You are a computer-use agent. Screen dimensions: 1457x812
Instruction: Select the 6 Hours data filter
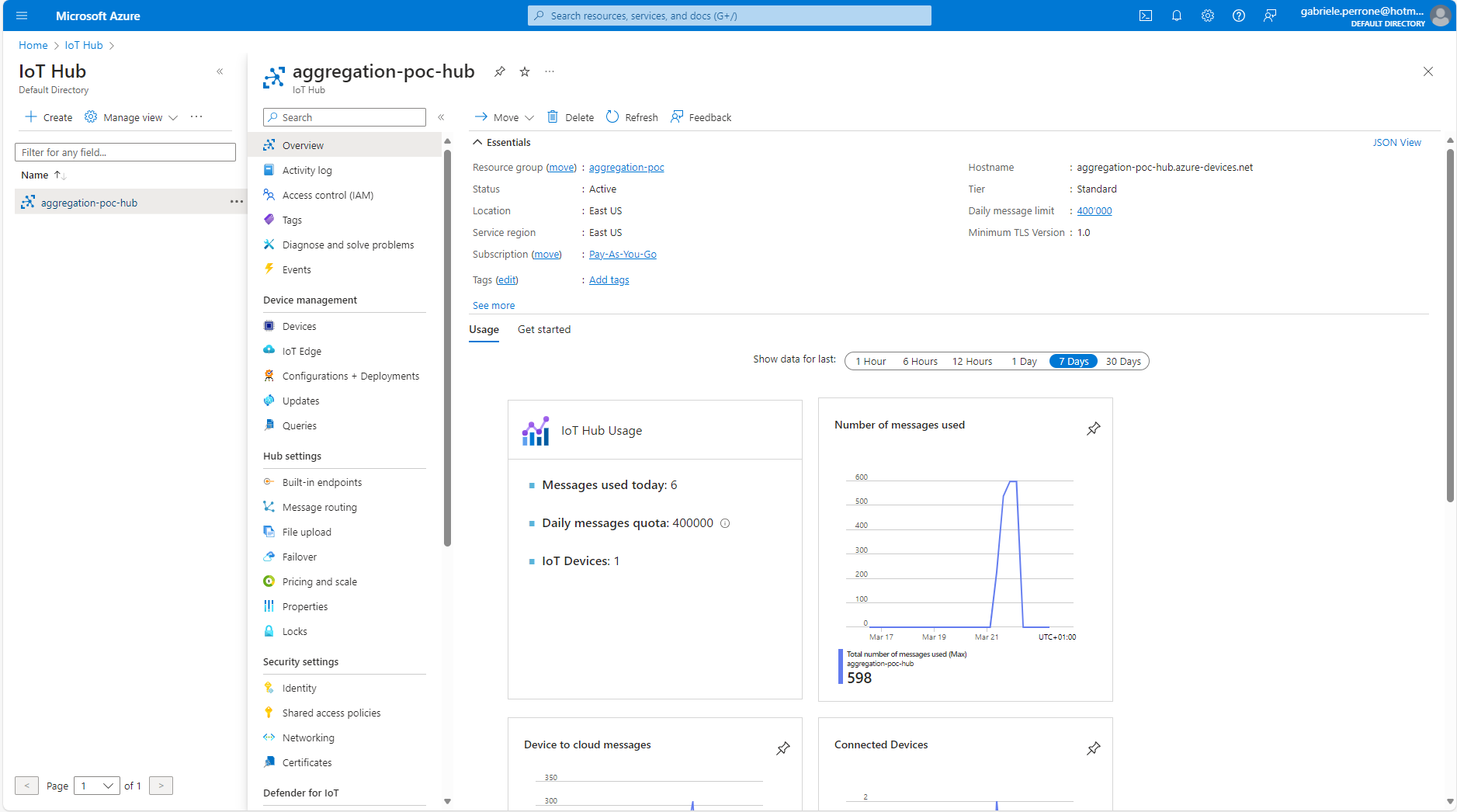pyautogui.click(x=920, y=360)
